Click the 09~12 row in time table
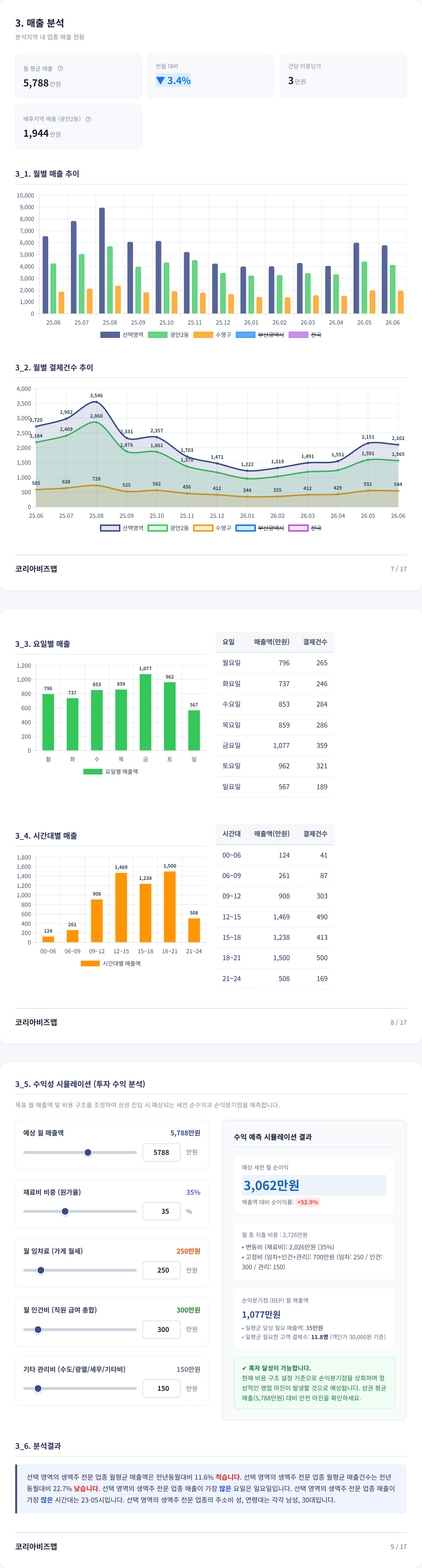 pos(275,896)
